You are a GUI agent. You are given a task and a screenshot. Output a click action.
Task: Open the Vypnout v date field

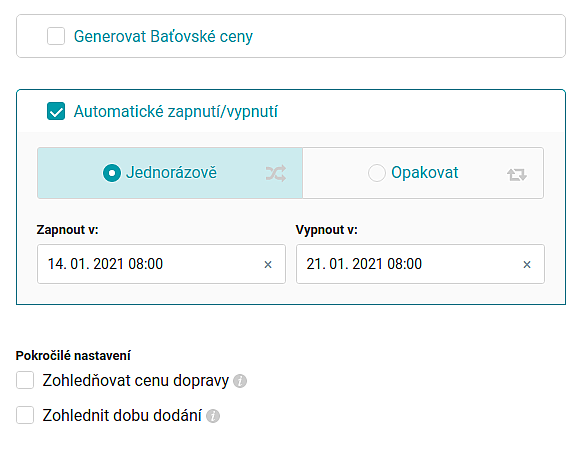(420, 264)
